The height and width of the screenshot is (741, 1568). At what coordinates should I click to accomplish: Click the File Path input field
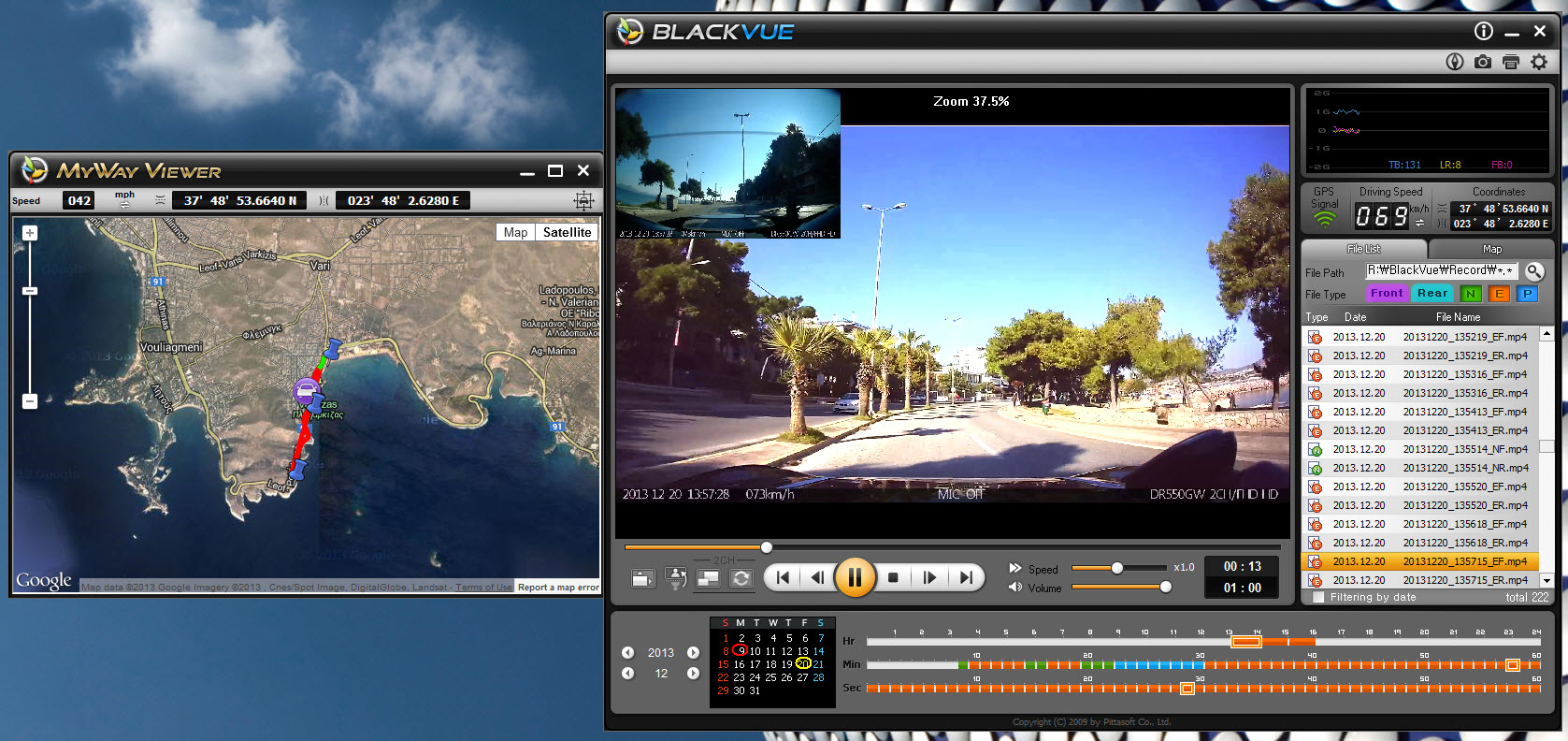(x=1441, y=270)
